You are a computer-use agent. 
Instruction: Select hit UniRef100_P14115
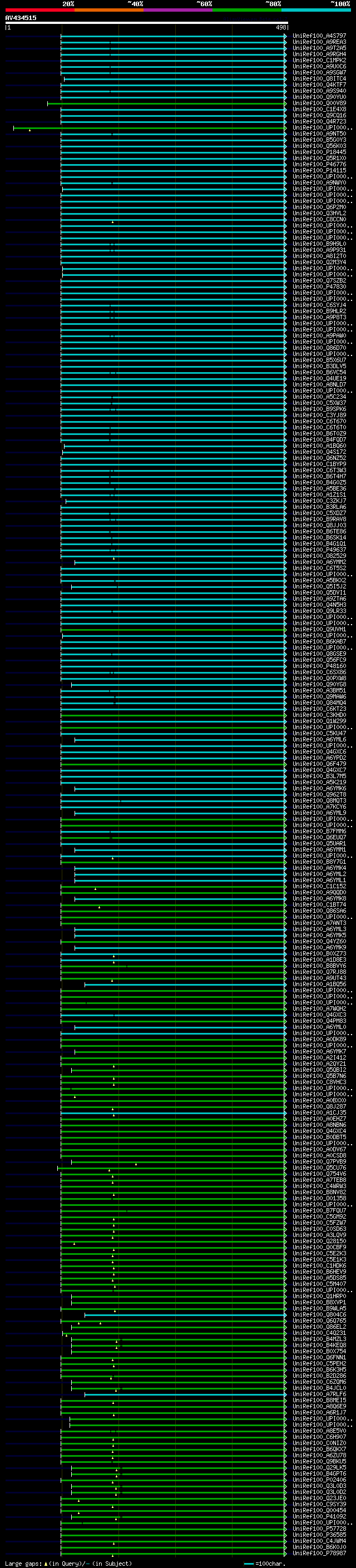pyautogui.click(x=319, y=170)
